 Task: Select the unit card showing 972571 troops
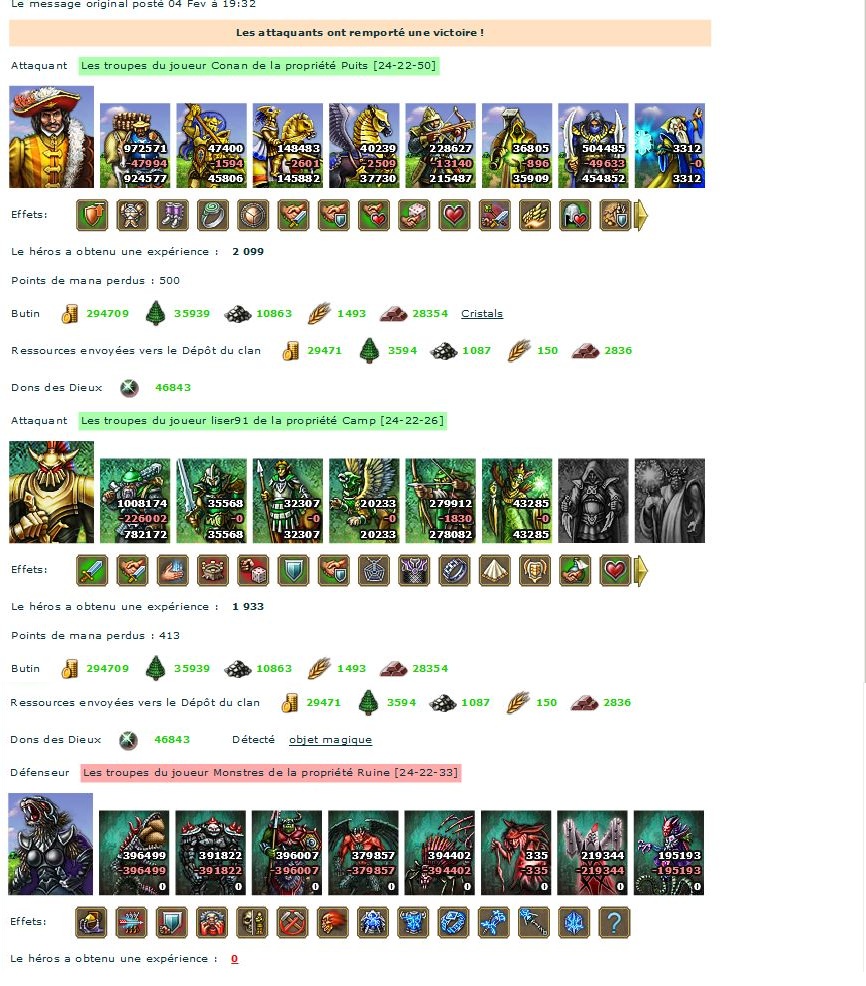point(135,145)
